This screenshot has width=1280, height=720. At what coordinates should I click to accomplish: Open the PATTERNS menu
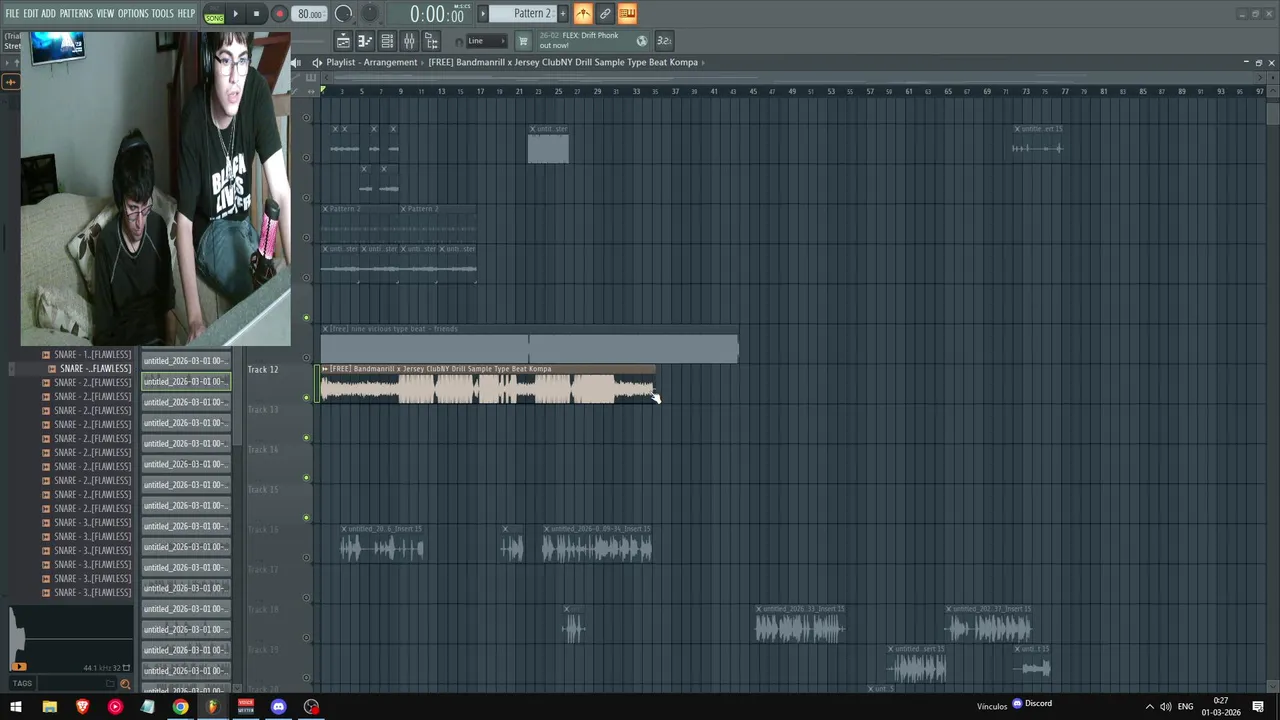point(76,13)
